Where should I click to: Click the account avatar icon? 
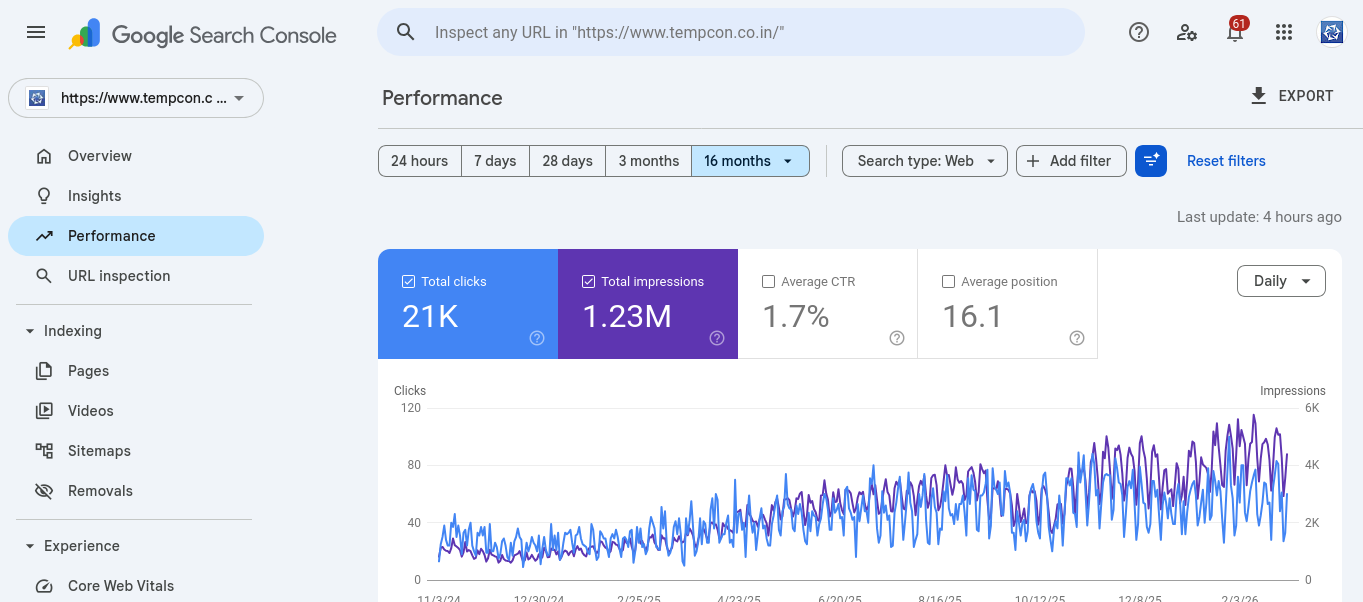tap(1332, 32)
